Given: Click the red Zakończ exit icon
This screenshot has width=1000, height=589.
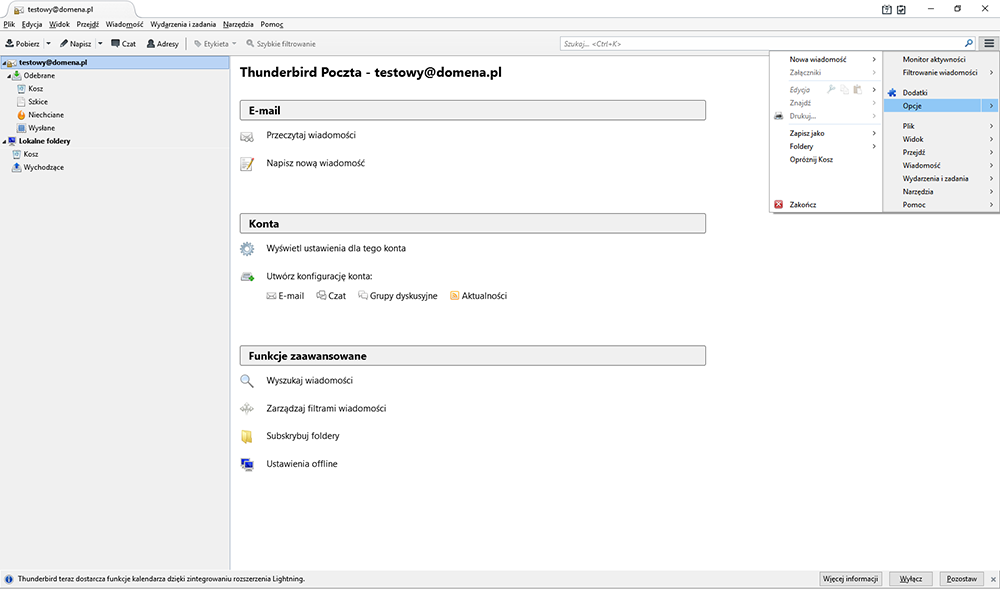Looking at the screenshot, I should [x=779, y=205].
